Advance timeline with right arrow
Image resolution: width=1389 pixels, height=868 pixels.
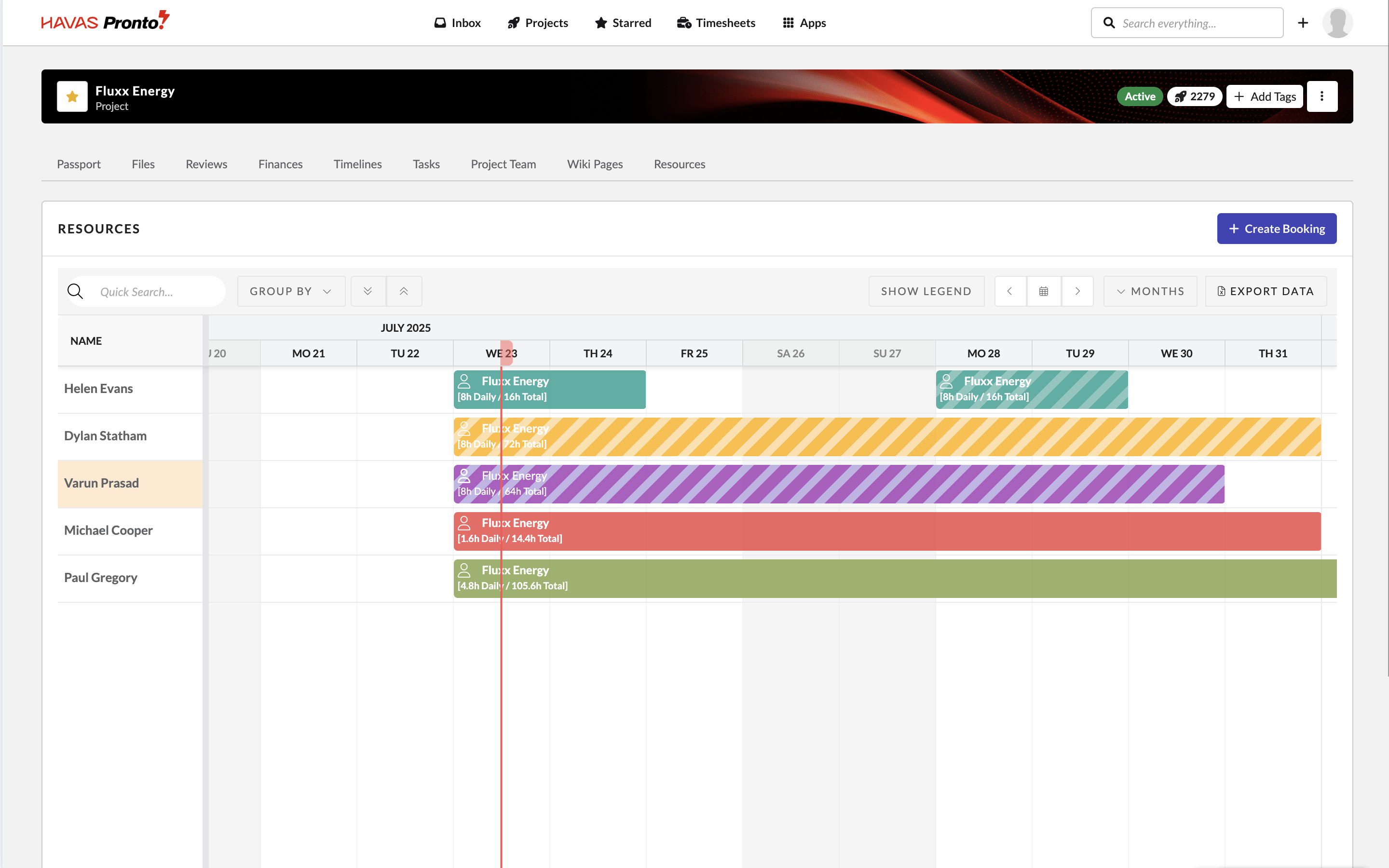(x=1077, y=291)
